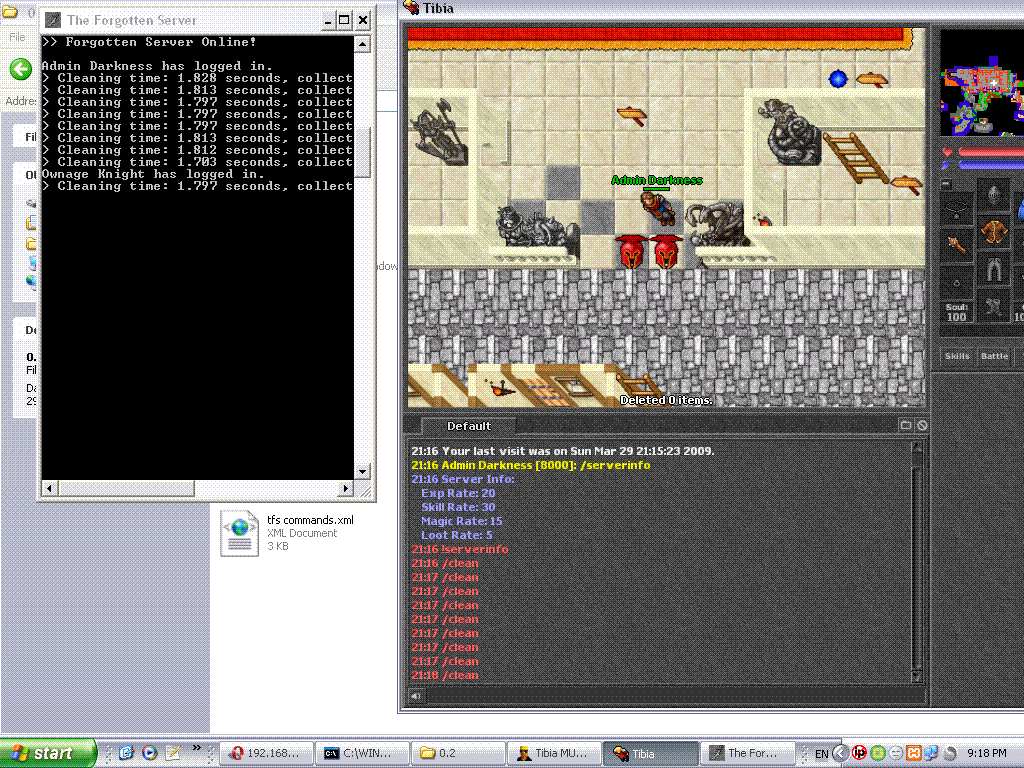Click the axe-wielding statue on the left wall
Viewport: 1024px width, 768px height.
(x=441, y=133)
